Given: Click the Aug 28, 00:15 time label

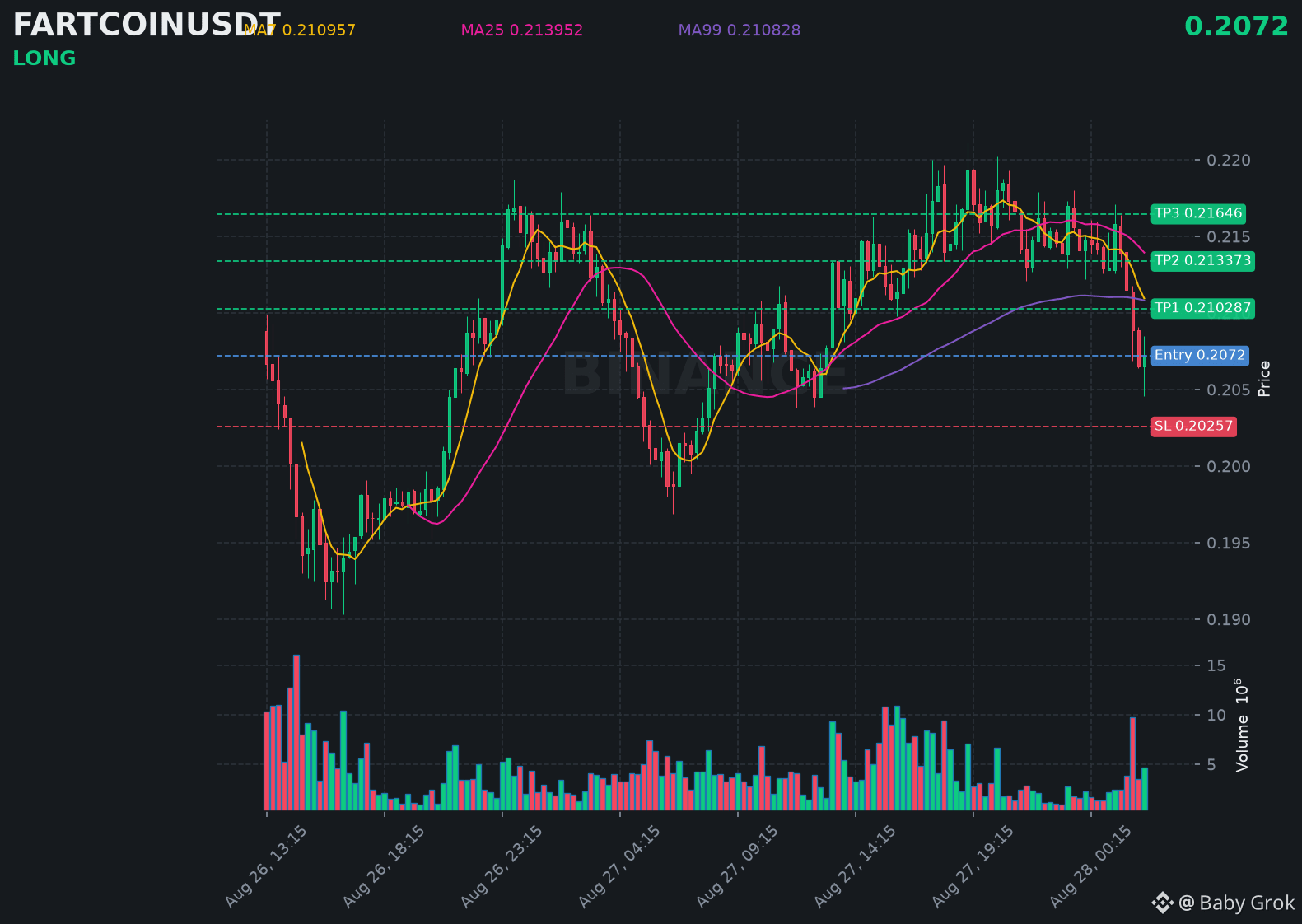Looking at the screenshot, I should [x=1090, y=867].
